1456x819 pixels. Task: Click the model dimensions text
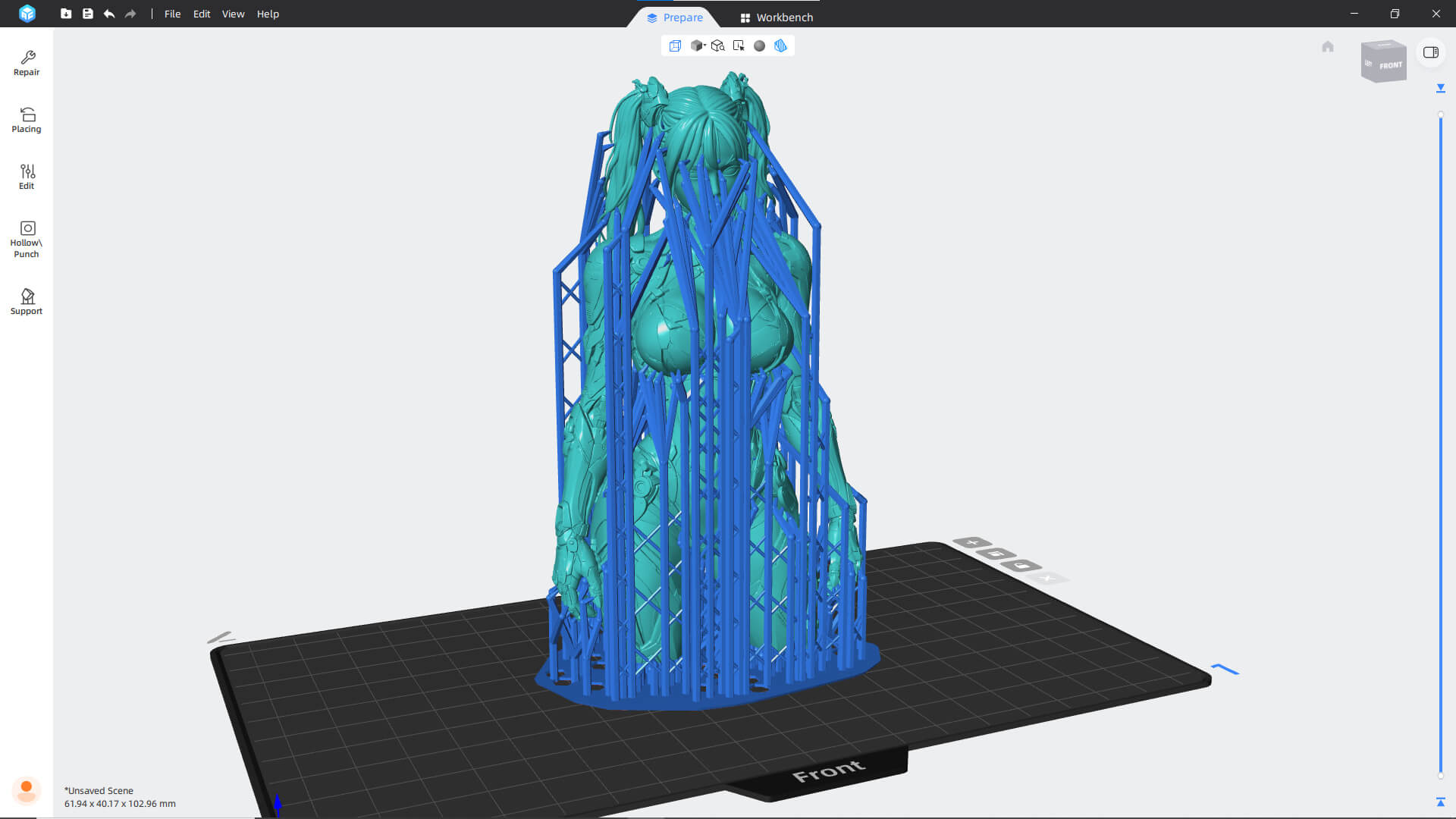120,804
